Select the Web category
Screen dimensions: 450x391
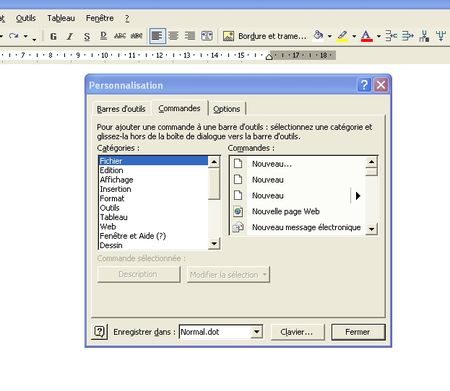click(154, 227)
